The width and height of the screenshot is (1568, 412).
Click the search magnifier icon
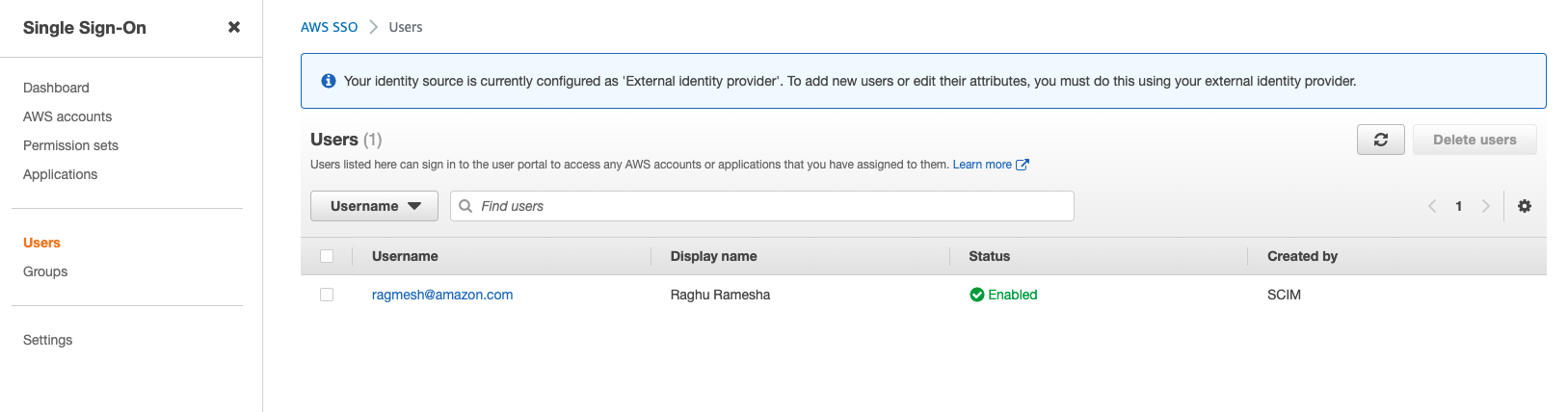465,206
